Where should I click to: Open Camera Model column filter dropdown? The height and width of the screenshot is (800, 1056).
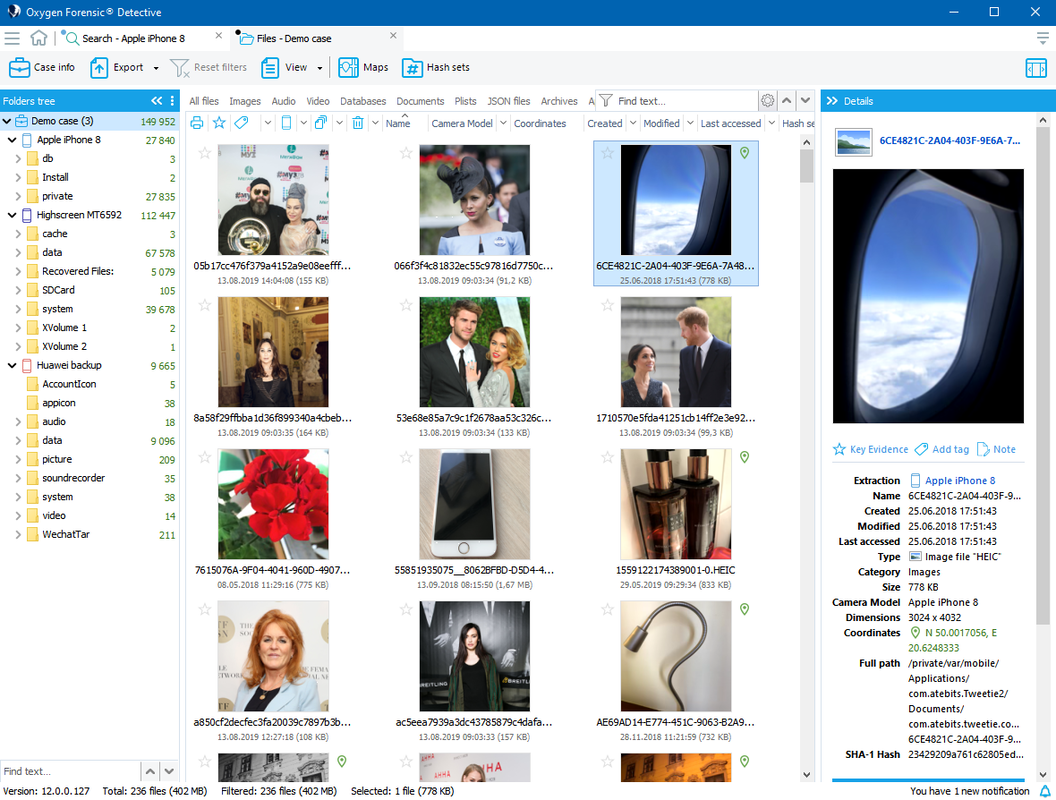(x=503, y=123)
